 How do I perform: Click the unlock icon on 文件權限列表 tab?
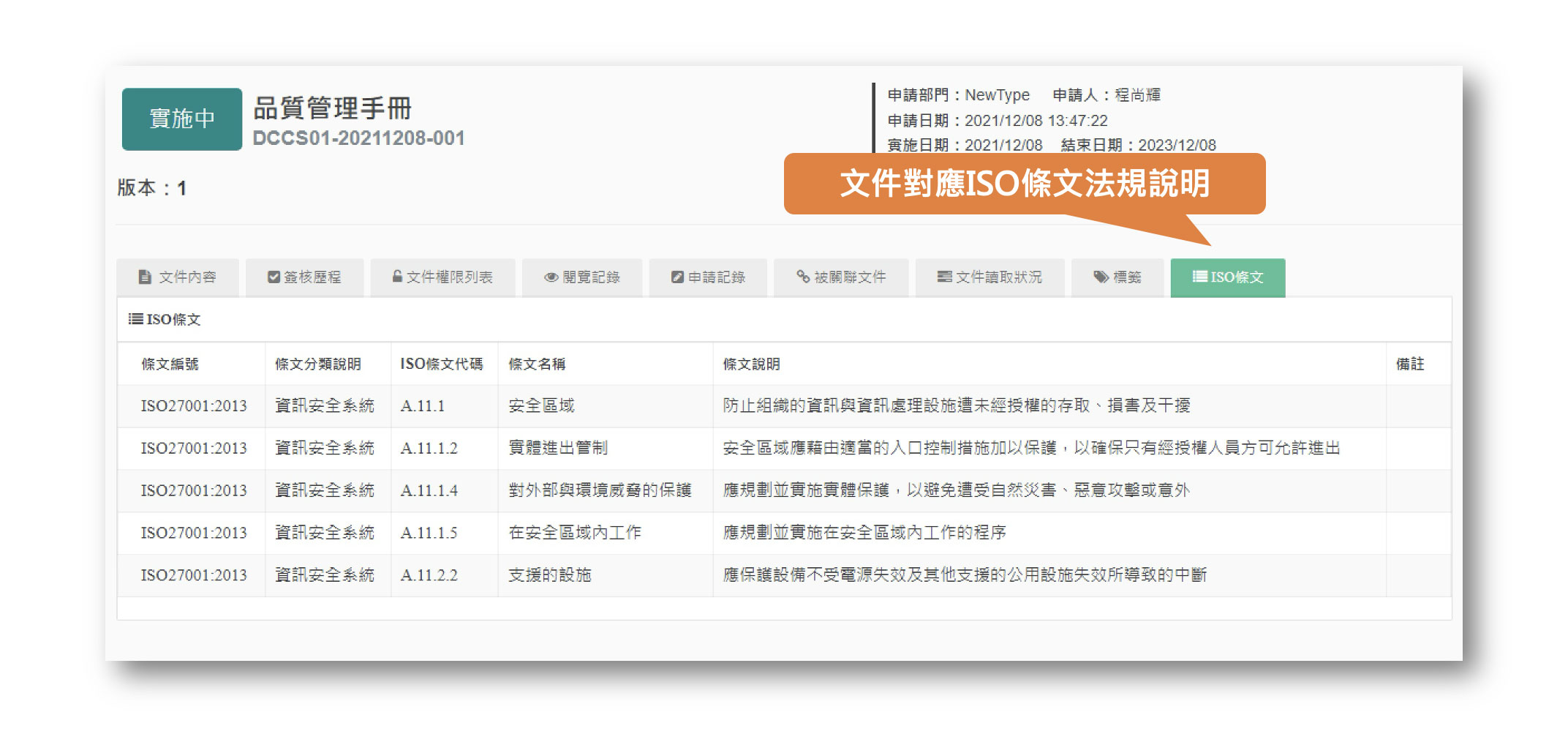[x=397, y=277]
